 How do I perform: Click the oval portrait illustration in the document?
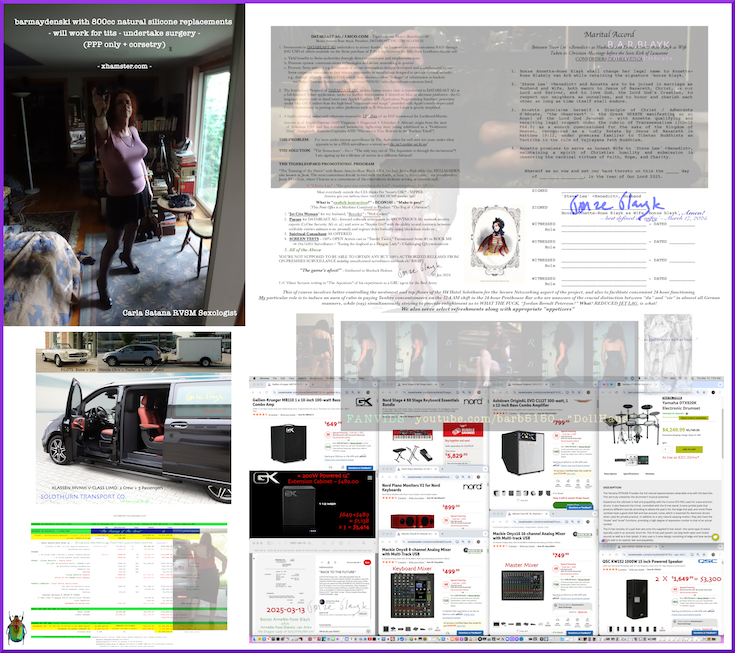click(x=496, y=242)
